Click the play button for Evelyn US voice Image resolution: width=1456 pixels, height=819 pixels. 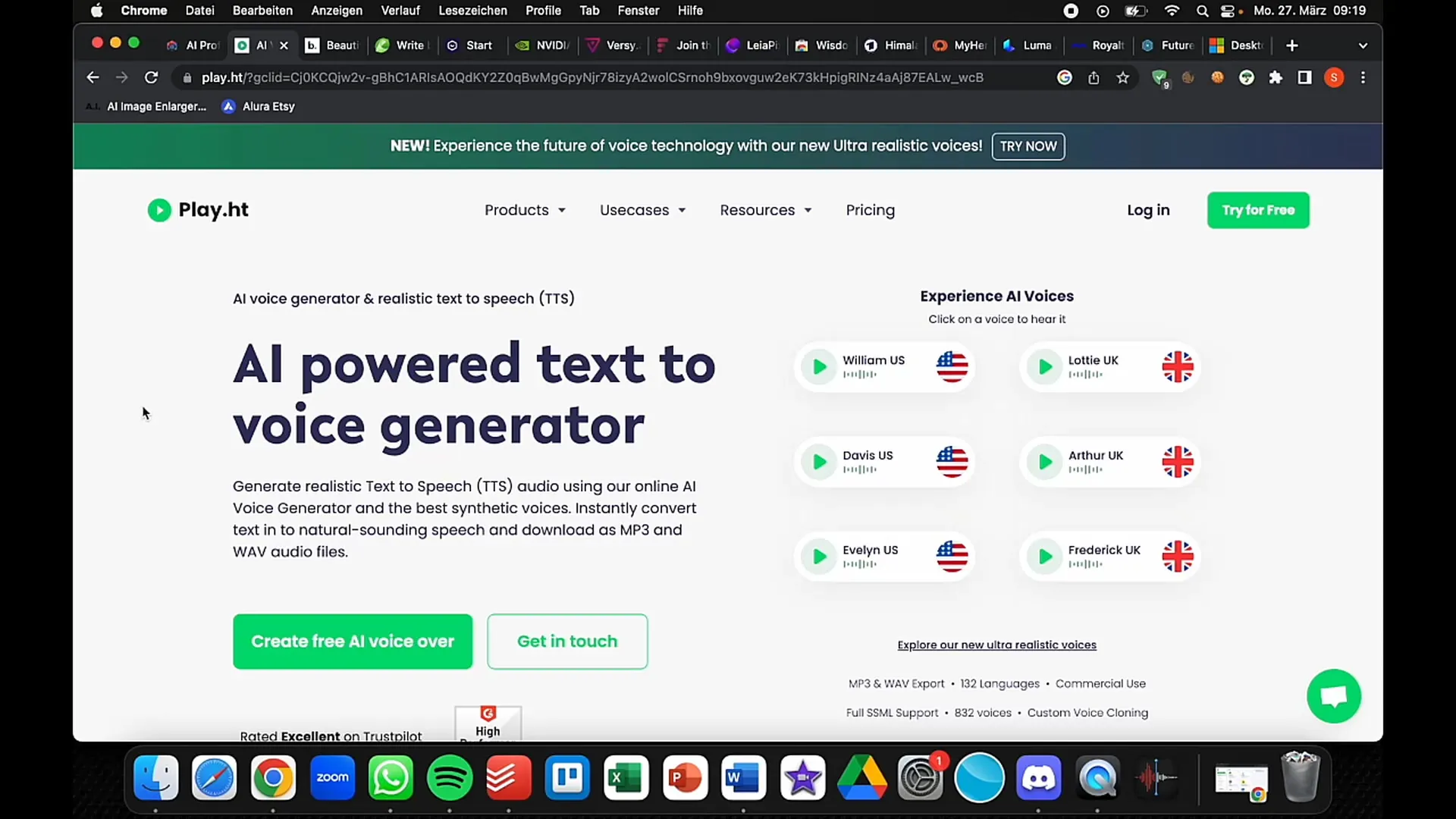pyautogui.click(x=819, y=556)
